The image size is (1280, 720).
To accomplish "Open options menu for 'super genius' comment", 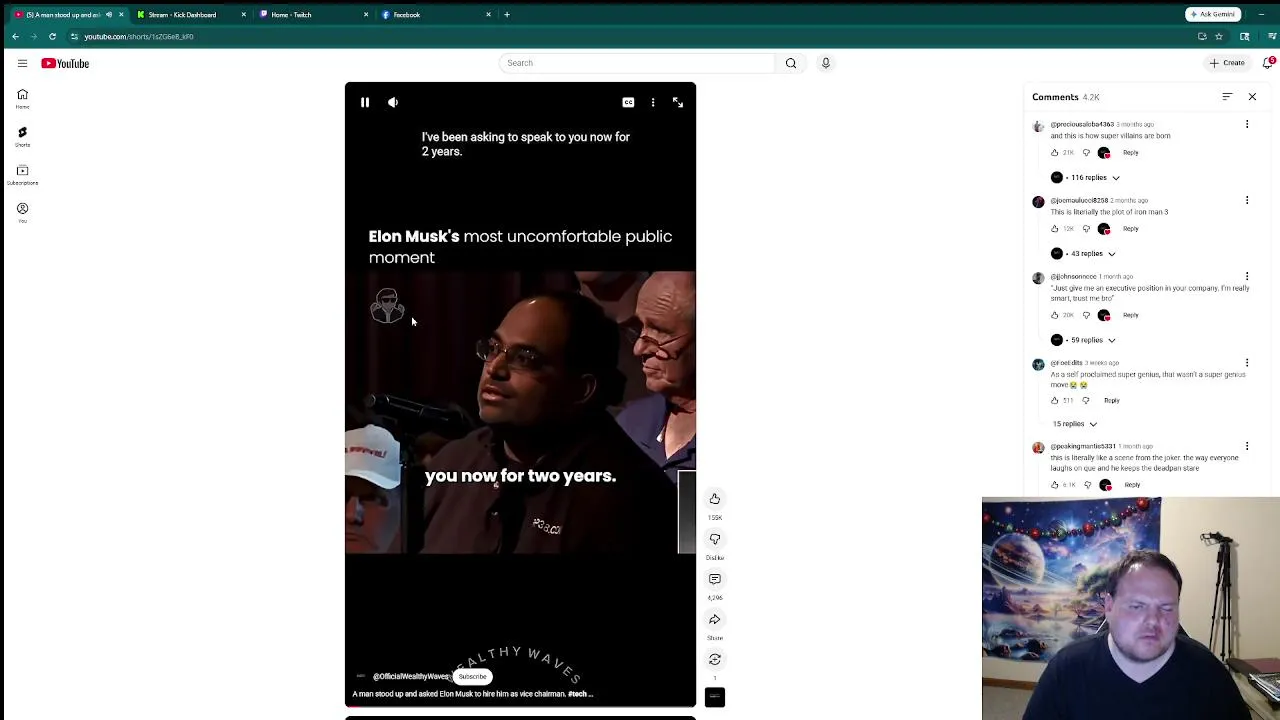I will (x=1247, y=363).
